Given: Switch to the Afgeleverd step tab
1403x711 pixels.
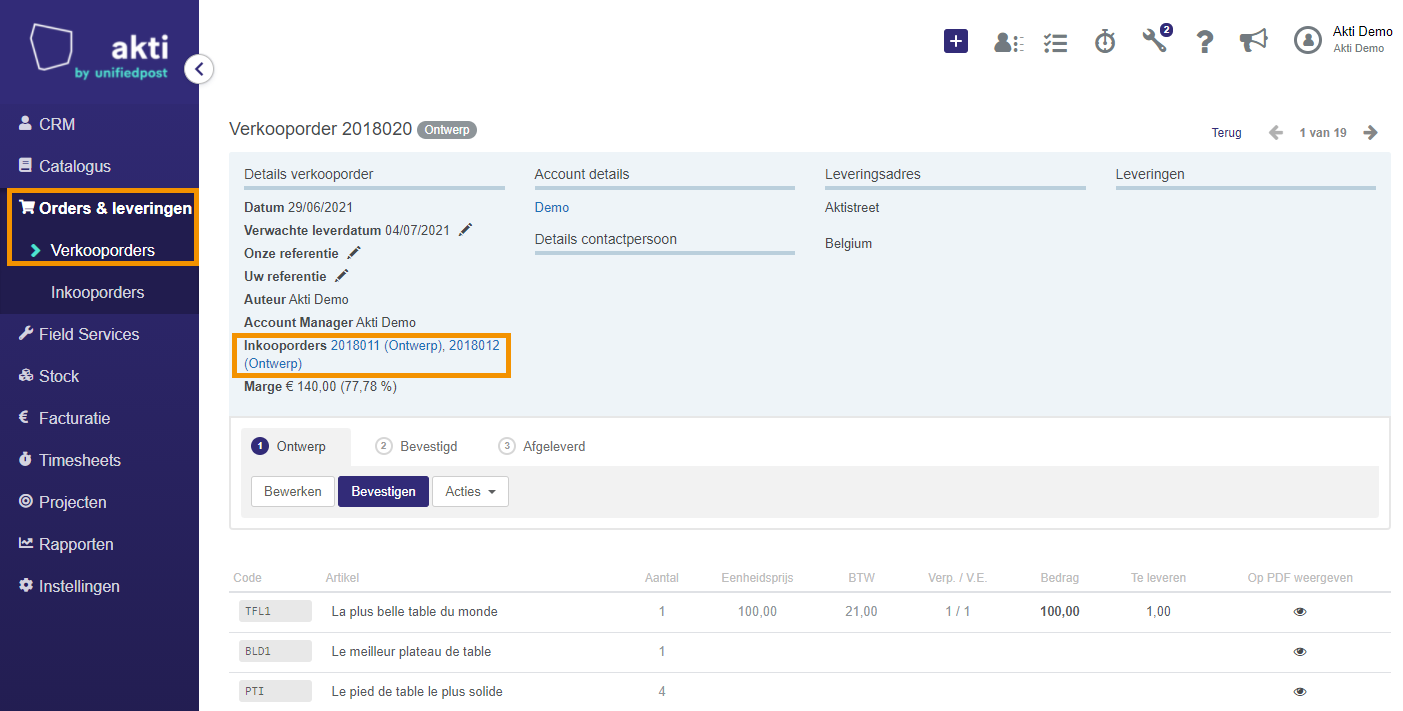Looking at the screenshot, I should [x=542, y=446].
